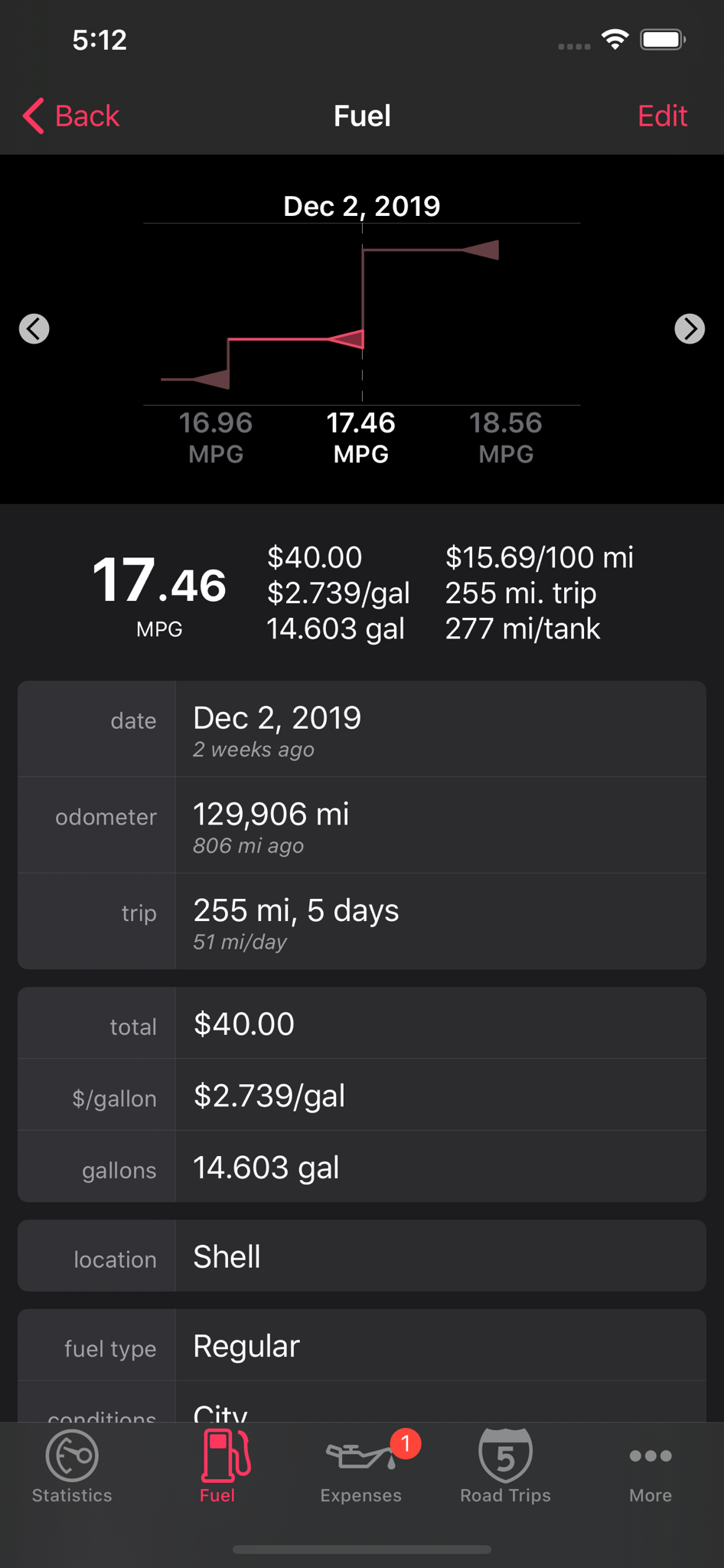Open the location row Shell
The image size is (724, 1568).
(x=362, y=1256)
